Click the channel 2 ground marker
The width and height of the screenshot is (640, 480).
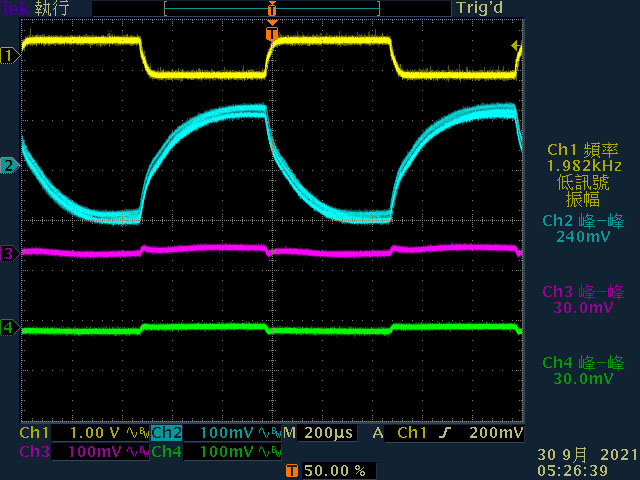pos(10,165)
